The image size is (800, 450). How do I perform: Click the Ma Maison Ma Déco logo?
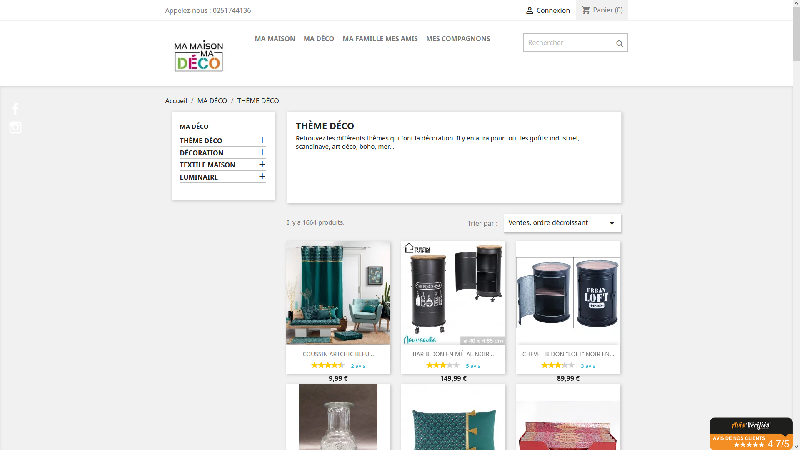pyautogui.click(x=198, y=55)
